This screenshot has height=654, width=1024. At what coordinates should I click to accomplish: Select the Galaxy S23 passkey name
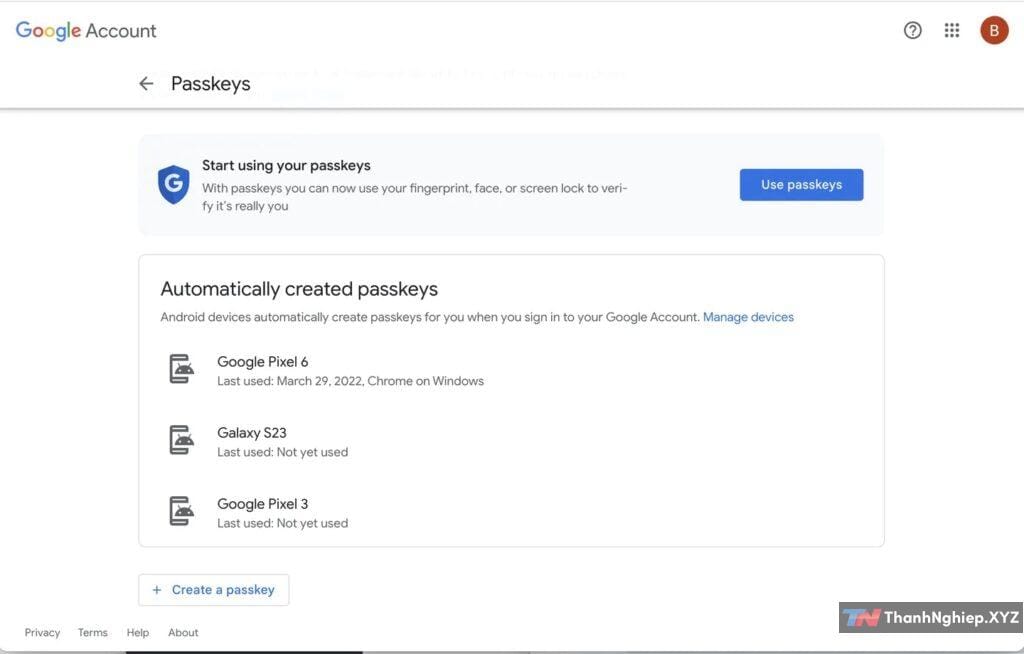251,433
